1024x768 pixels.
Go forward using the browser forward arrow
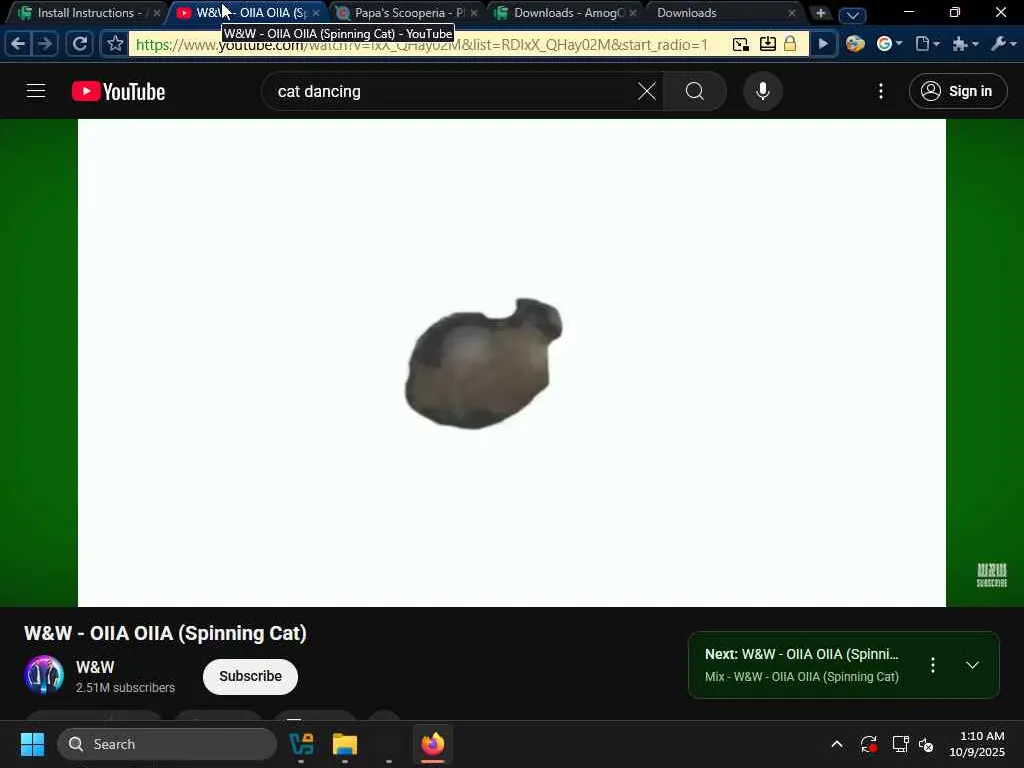point(44,44)
